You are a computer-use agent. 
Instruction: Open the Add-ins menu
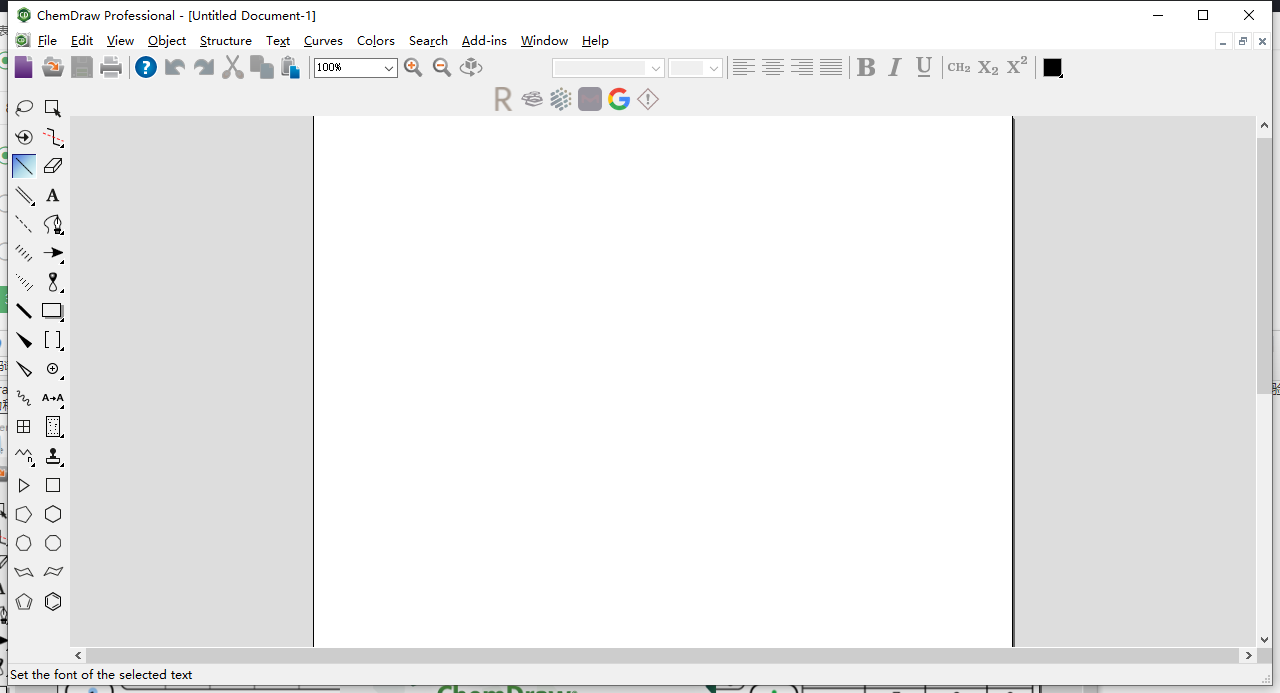(x=484, y=41)
